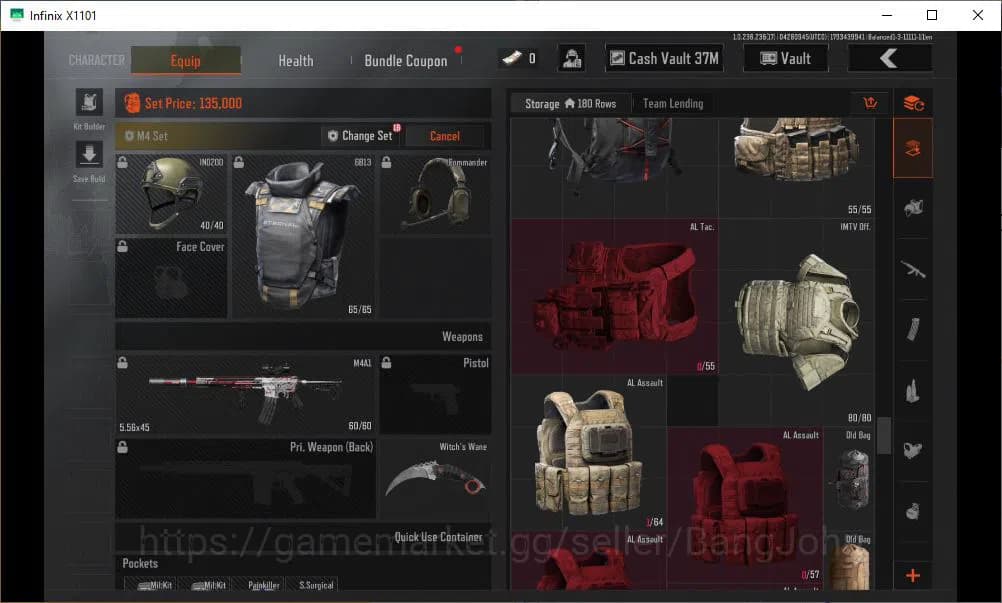The width and height of the screenshot is (1002, 603).
Task: Click the orange plus icon in sidebar
Action: click(912, 575)
